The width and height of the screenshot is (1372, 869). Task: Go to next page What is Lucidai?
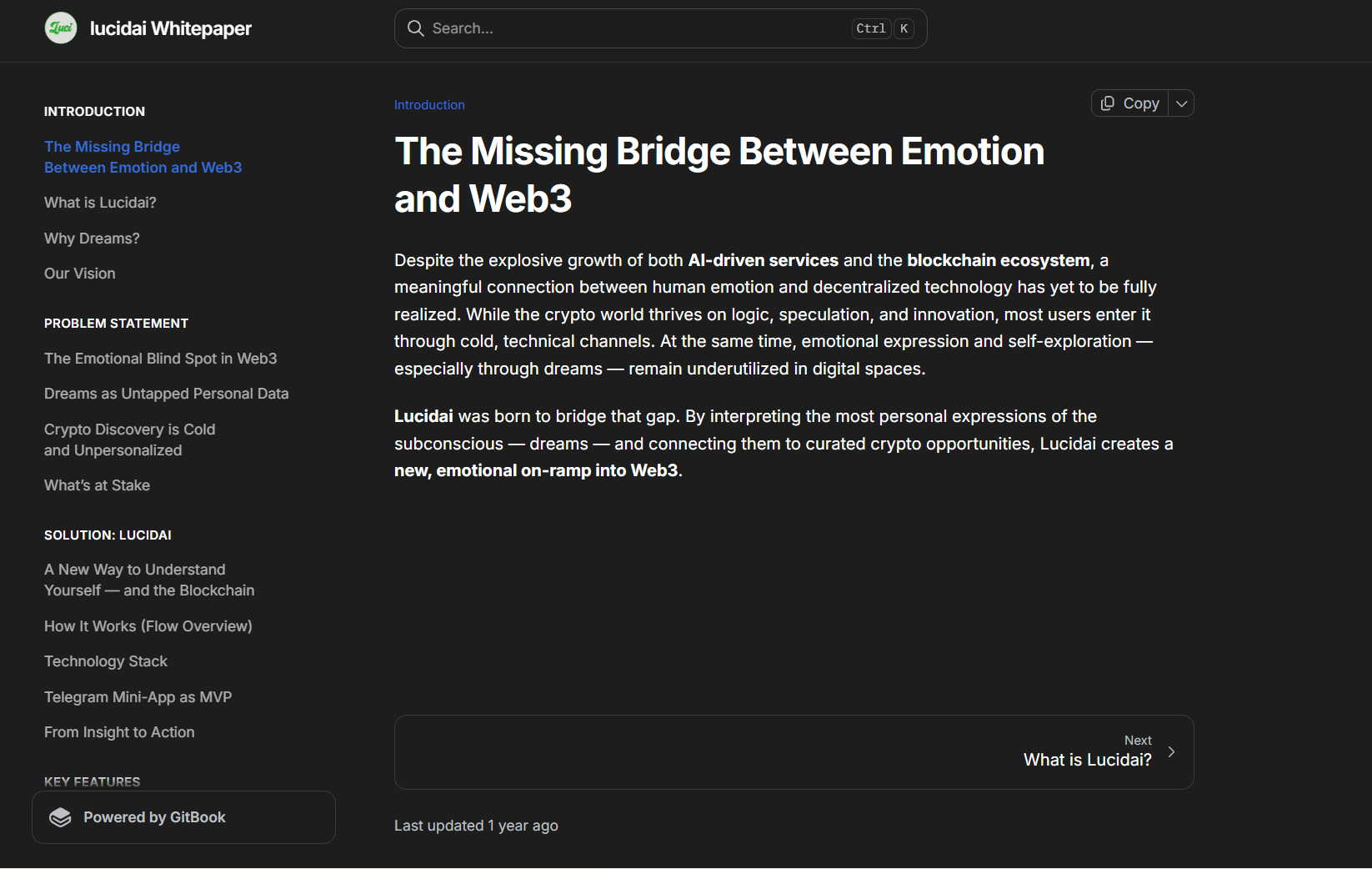pos(794,752)
